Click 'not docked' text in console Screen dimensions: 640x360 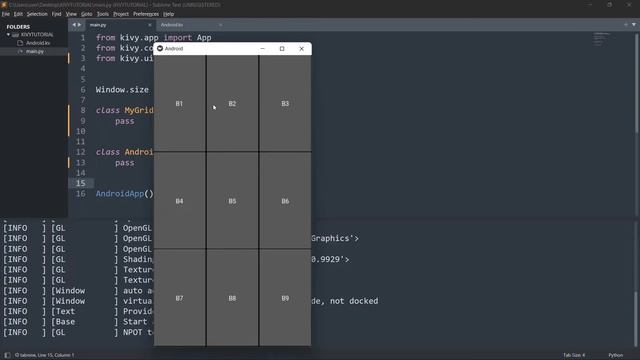354,301
